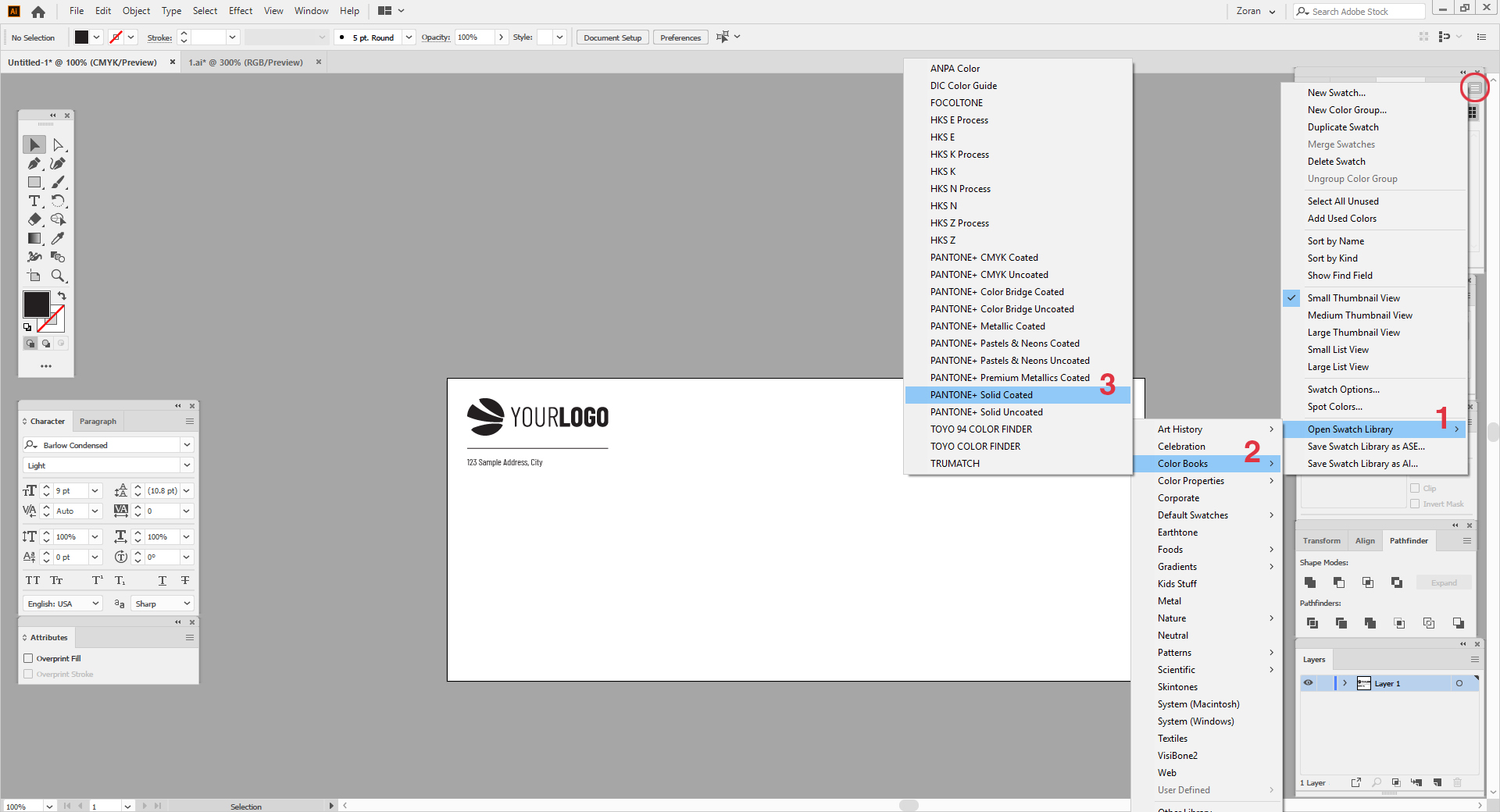Open the Effect menu
Screen dimensions: 1500x812
pos(241,11)
